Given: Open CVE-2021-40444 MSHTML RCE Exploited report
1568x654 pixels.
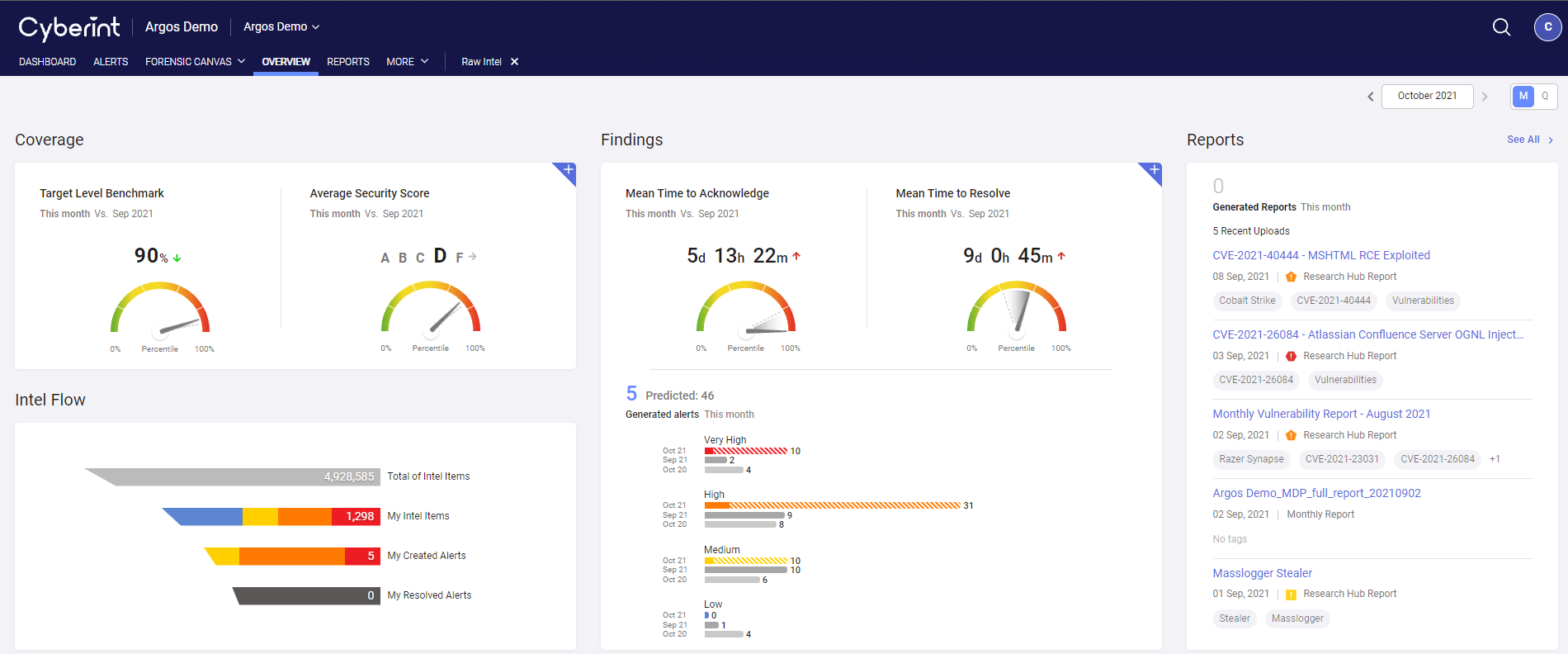Looking at the screenshot, I should (x=1320, y=255).
